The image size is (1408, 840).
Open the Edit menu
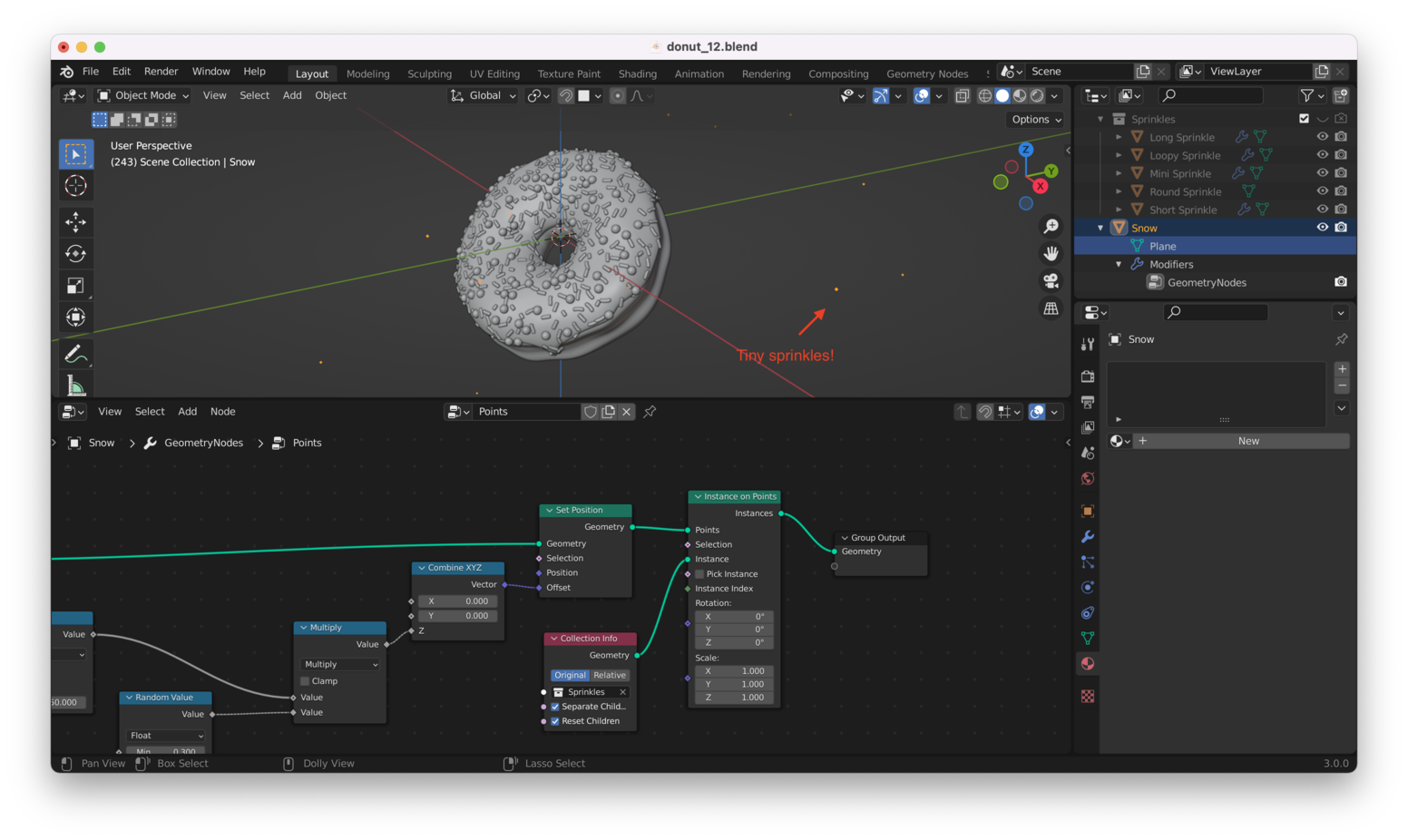(x=121, y=72)
